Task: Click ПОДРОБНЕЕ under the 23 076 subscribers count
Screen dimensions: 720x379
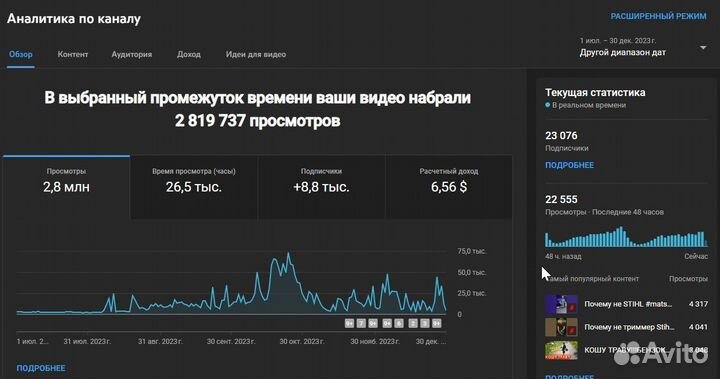Action: pos(569,165)
